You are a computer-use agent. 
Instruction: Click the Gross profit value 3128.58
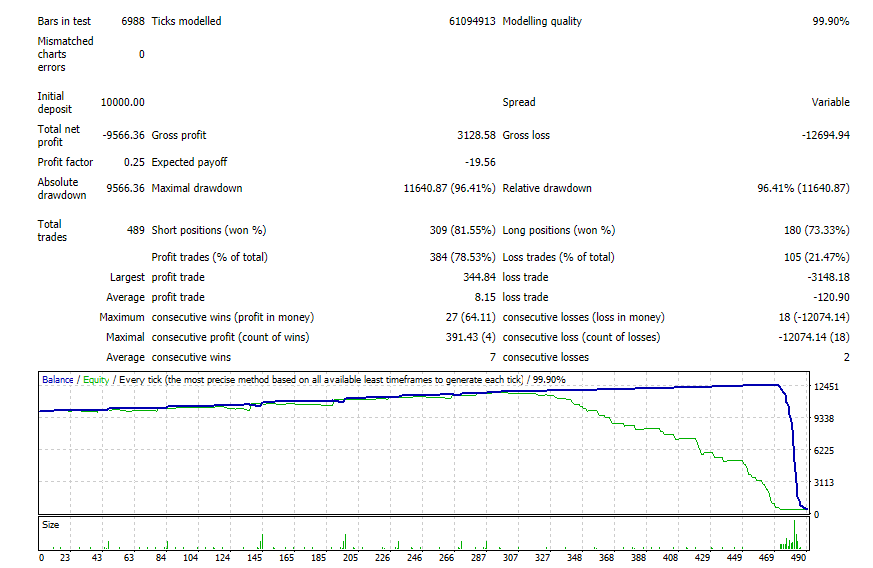476,135
